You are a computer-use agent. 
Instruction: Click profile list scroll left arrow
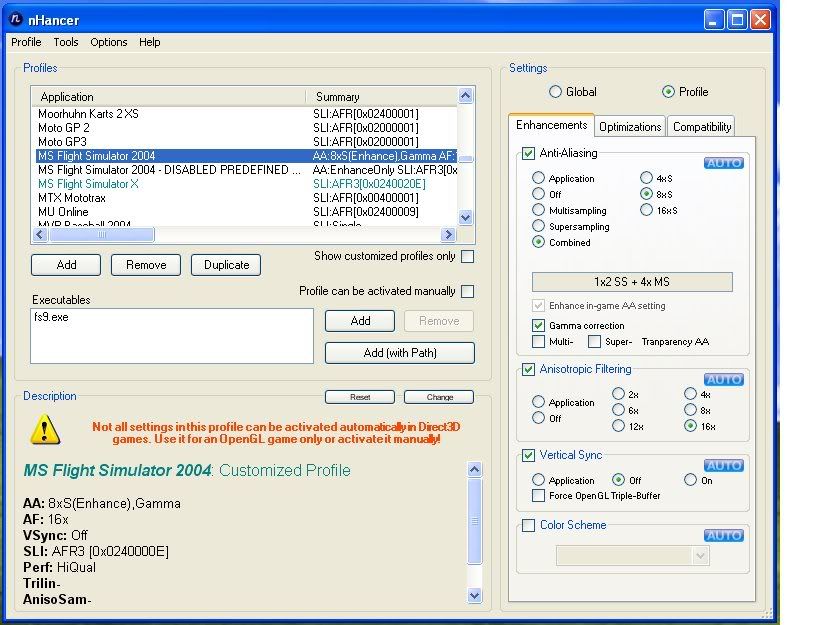(x=40, y=235)
